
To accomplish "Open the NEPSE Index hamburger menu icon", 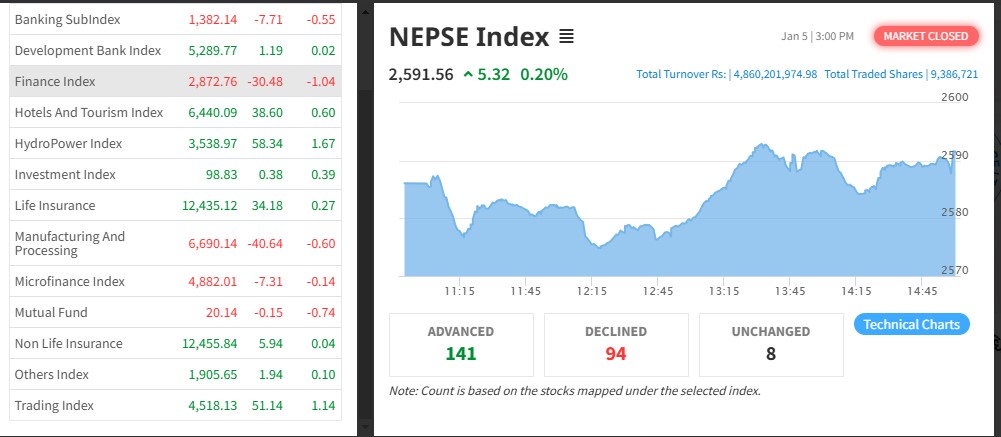I will coord(566,37).
